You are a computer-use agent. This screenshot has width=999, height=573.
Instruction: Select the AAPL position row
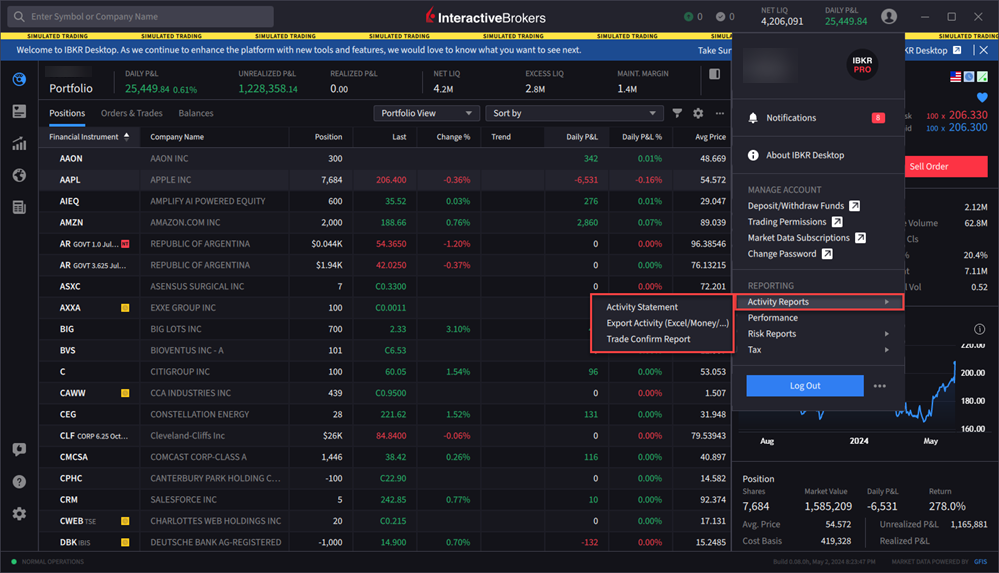tap(385, 180)
